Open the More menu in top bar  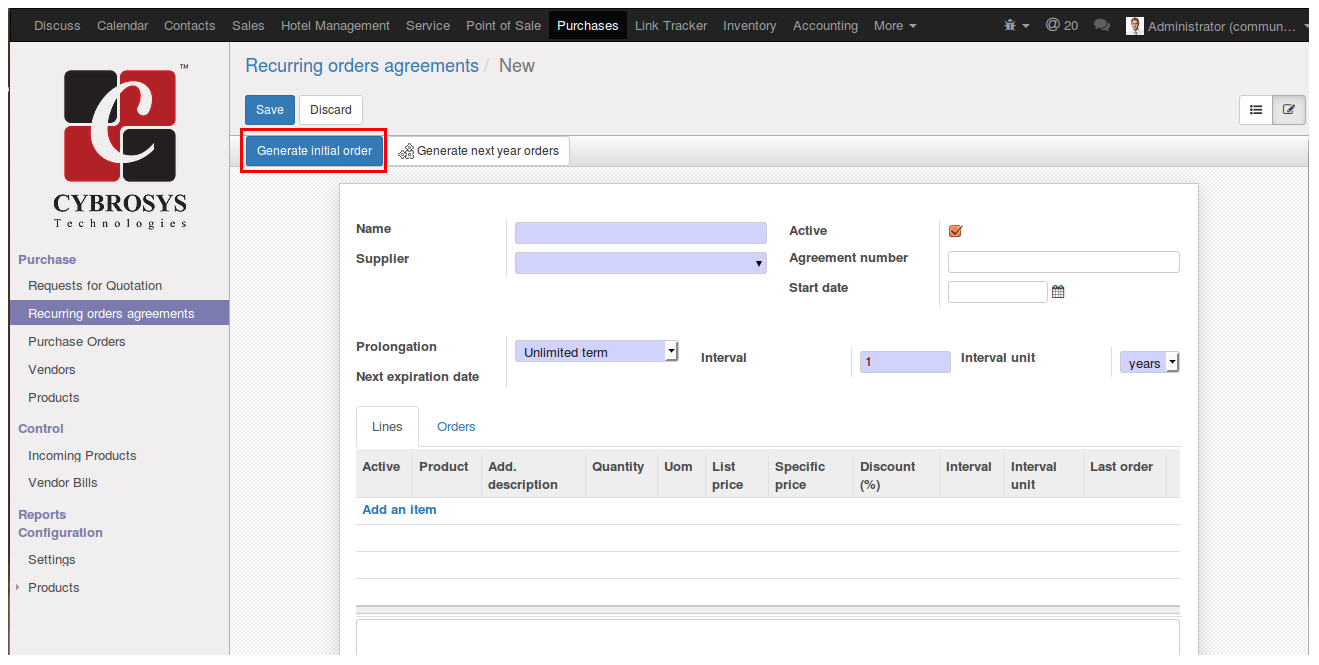pos(894,26)
